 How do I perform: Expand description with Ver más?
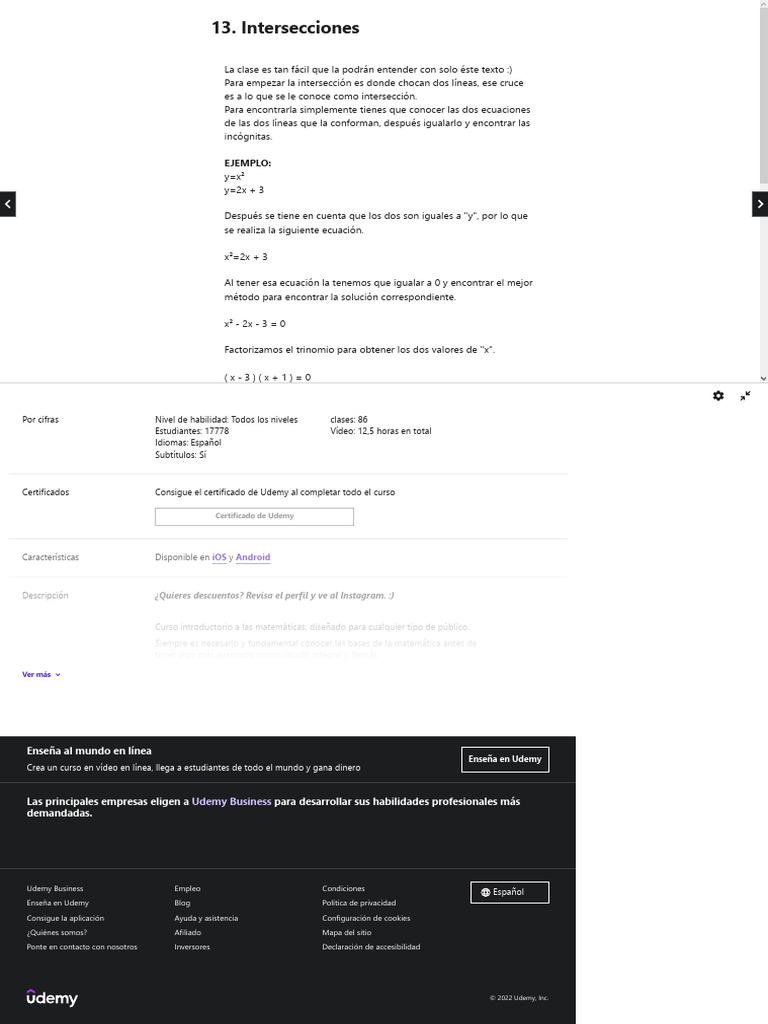coord(41,675)
